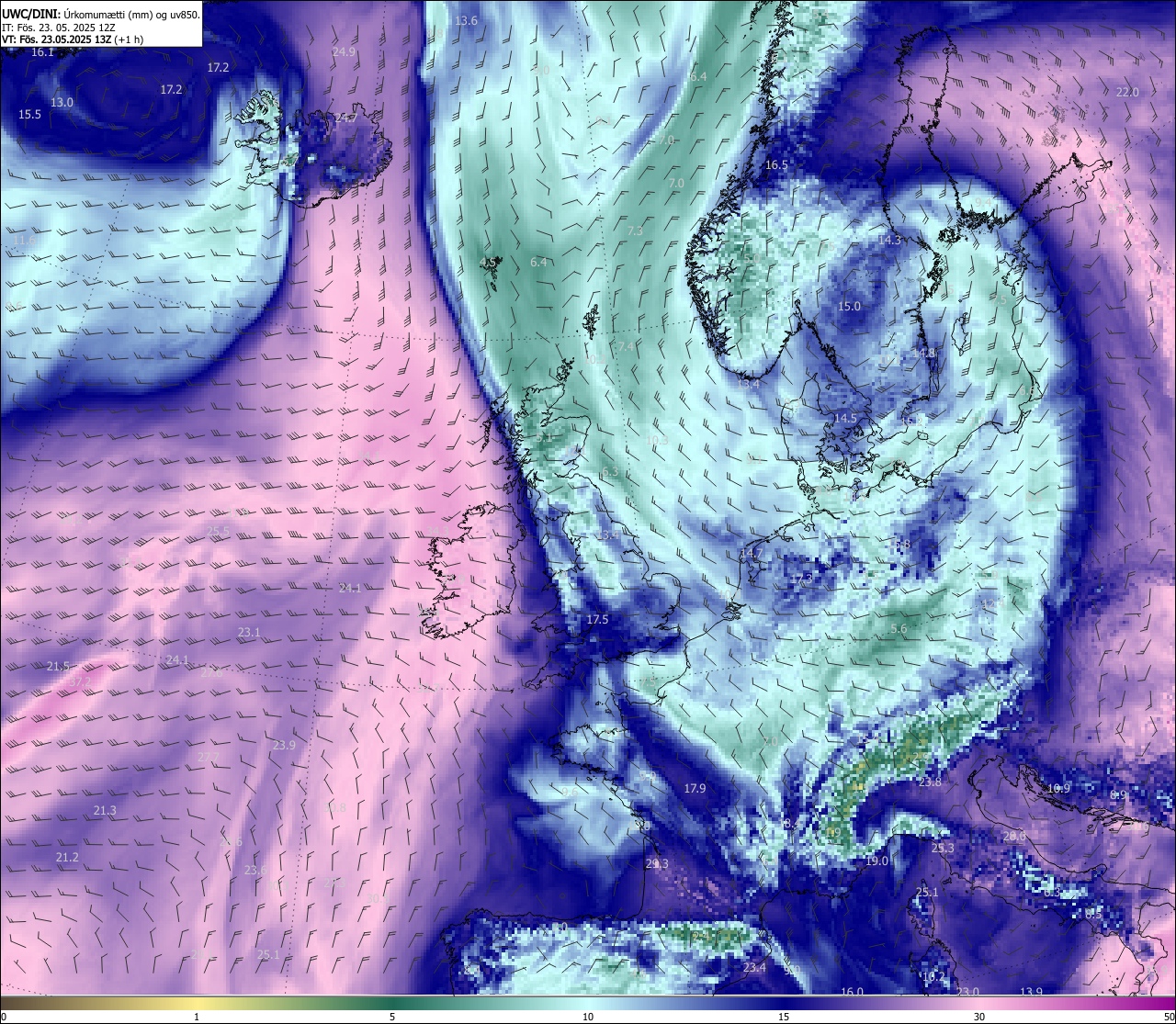
Task: Click the 0 label on the color scale
Action: pos(4,1017)
